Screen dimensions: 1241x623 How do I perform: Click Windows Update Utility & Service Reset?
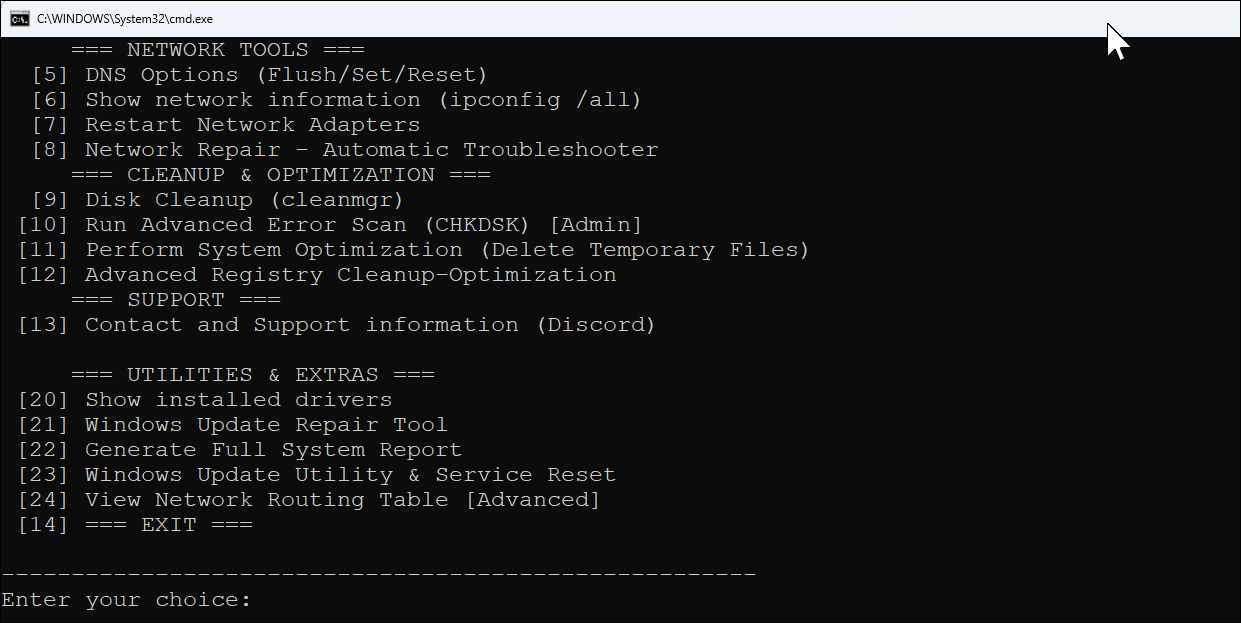click(320, 474)
